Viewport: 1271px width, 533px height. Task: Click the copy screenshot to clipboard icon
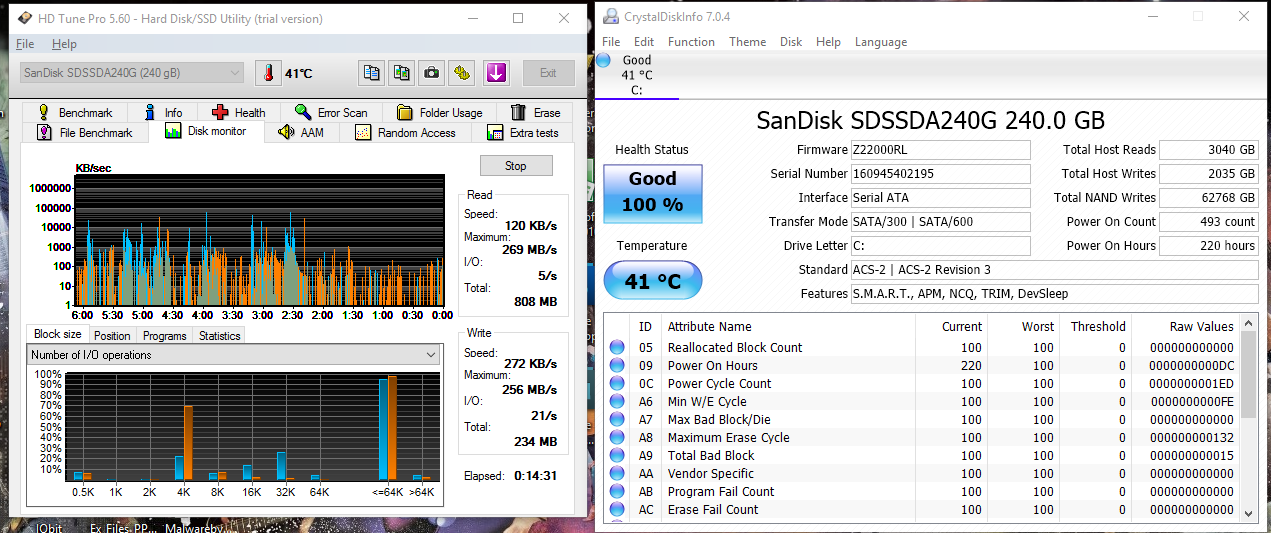[x=402, y=73]
